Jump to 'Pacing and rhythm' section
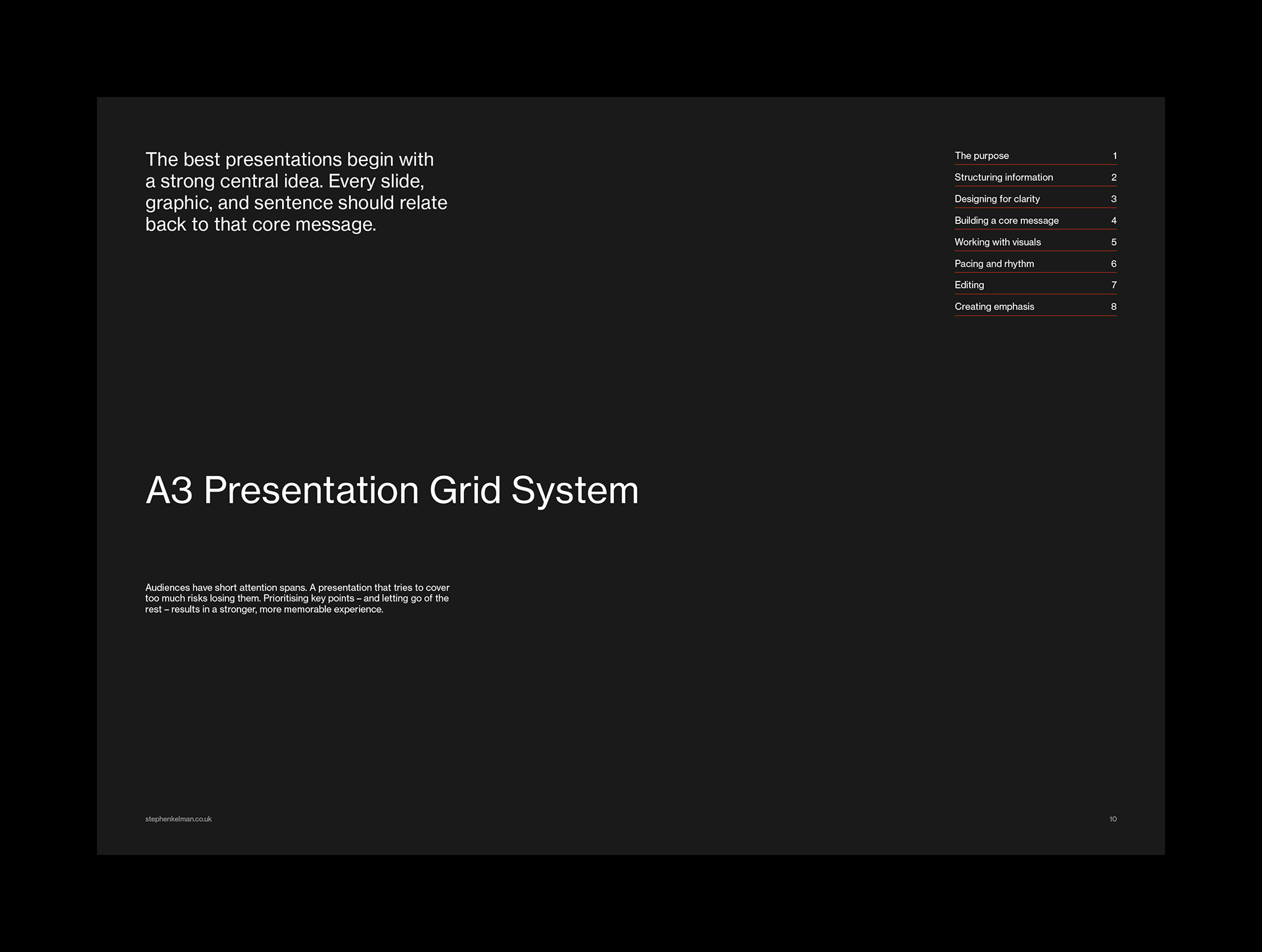Screen dimensions: 1262x952 pos(994,264)
